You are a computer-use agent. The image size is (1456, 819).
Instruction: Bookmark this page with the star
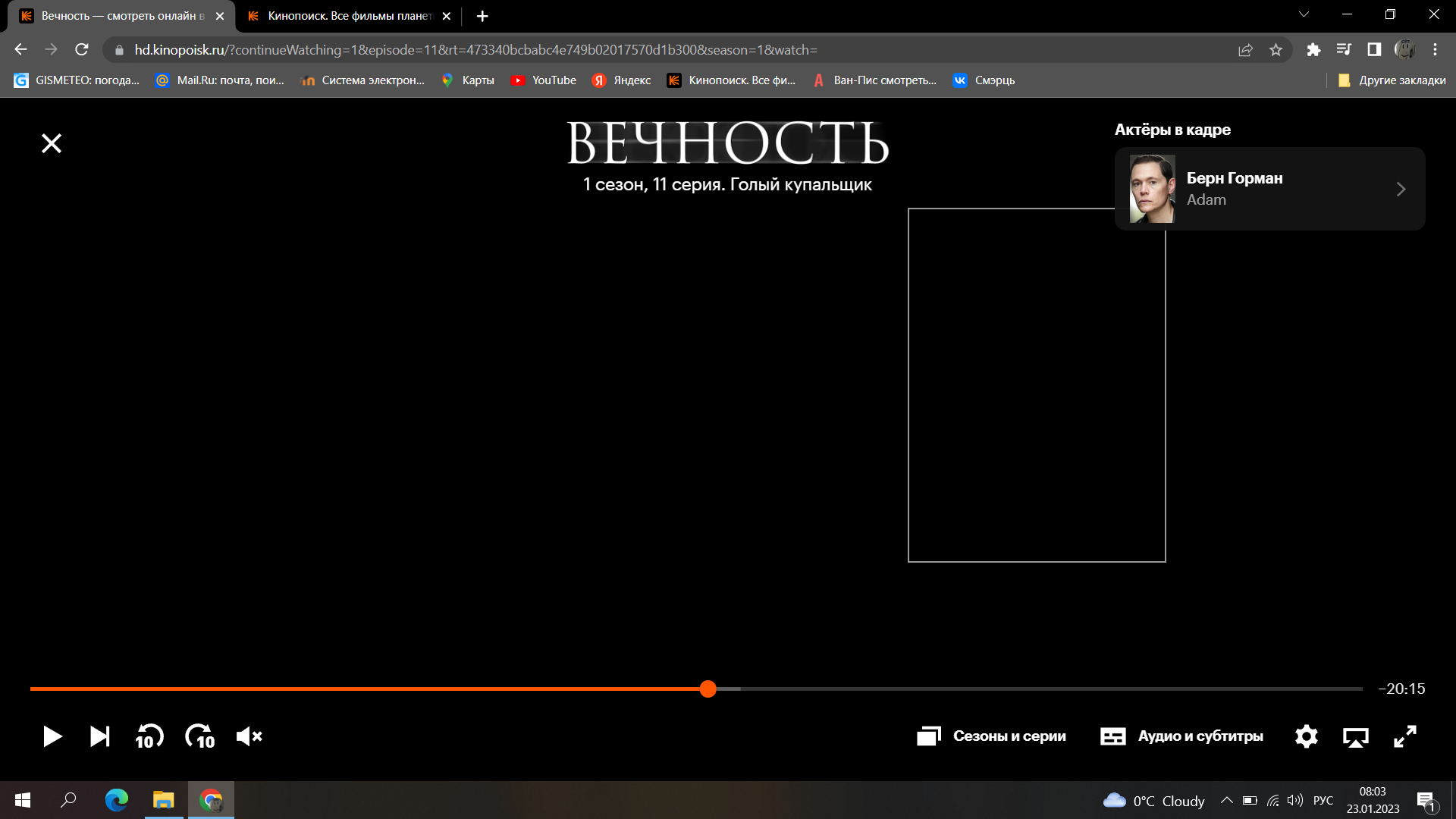tap(1276, 50)
